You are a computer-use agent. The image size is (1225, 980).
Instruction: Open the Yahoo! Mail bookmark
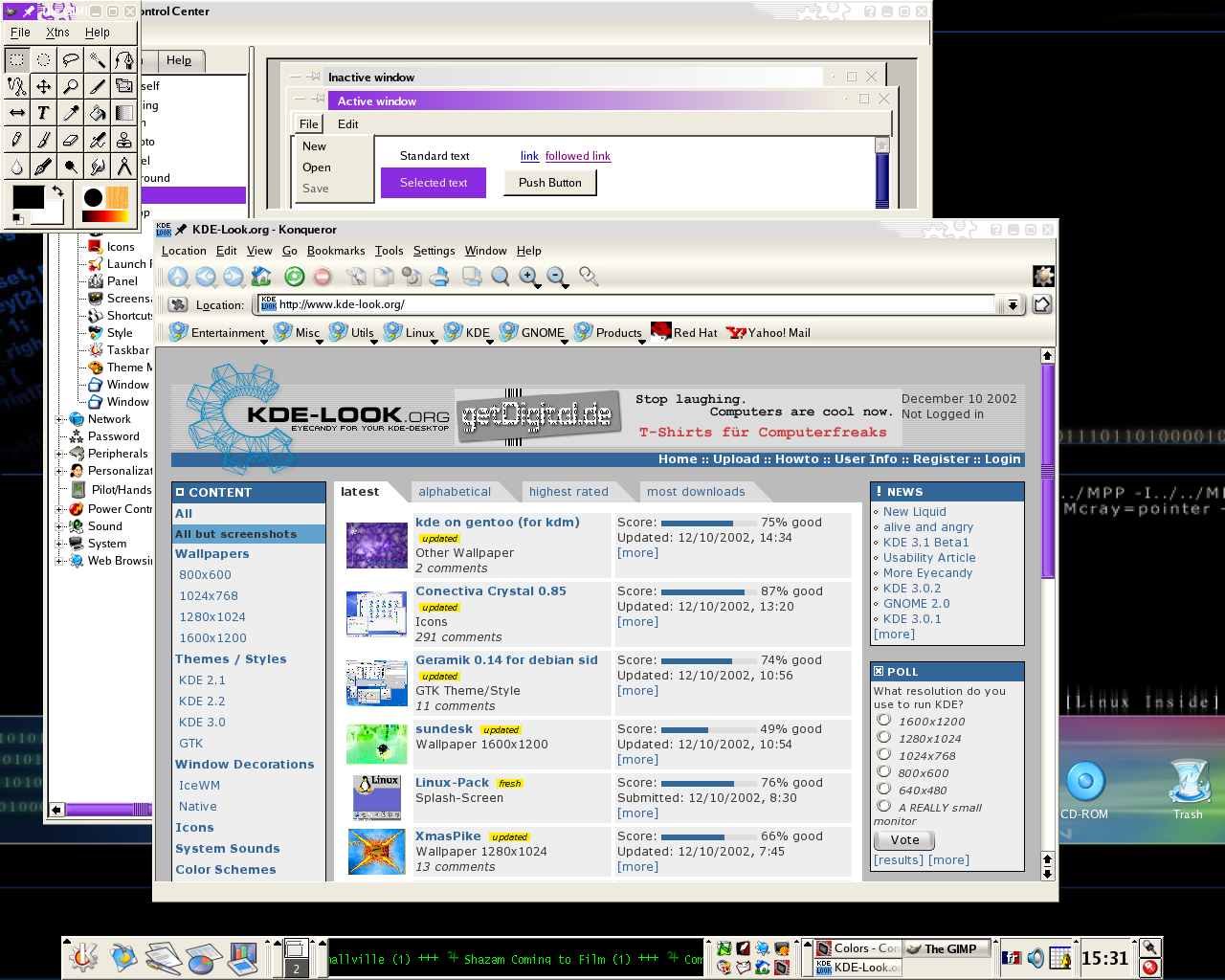[768, 332]
